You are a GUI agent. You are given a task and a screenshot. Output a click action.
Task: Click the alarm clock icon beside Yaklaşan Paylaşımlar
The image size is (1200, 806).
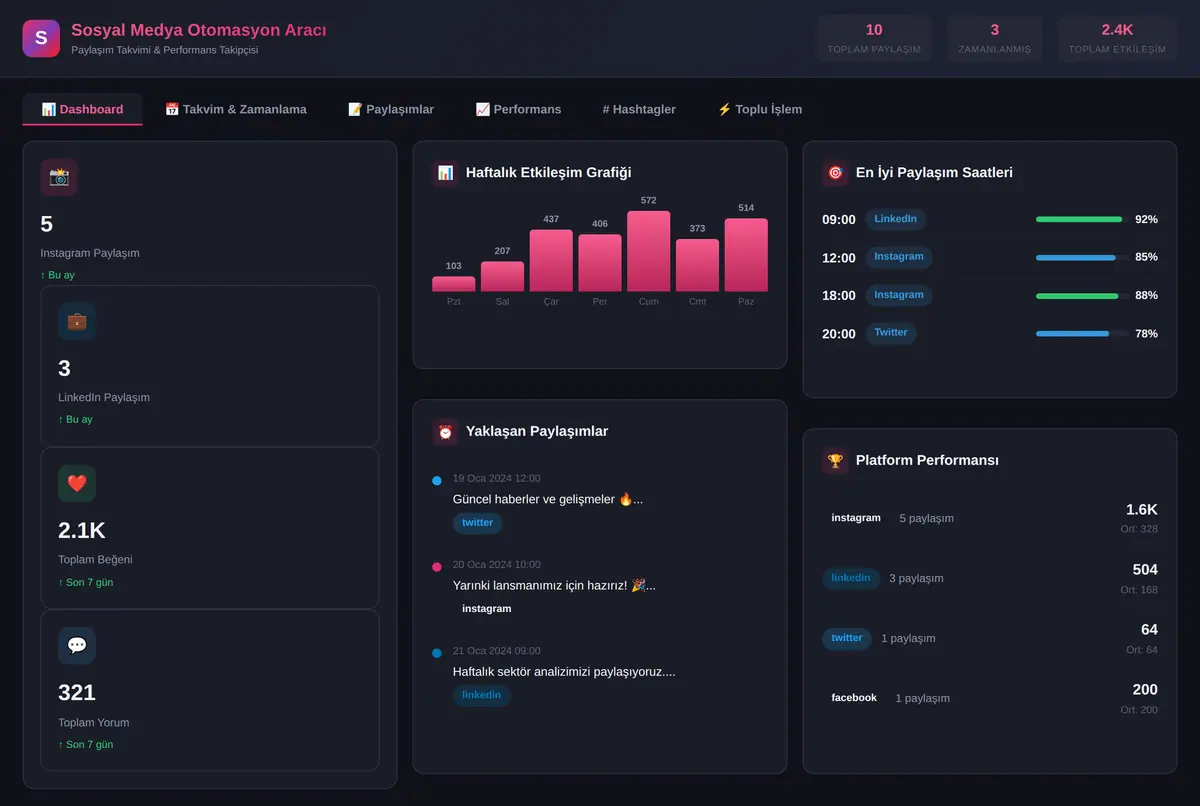pyautogui.click(x=445, y=432)
